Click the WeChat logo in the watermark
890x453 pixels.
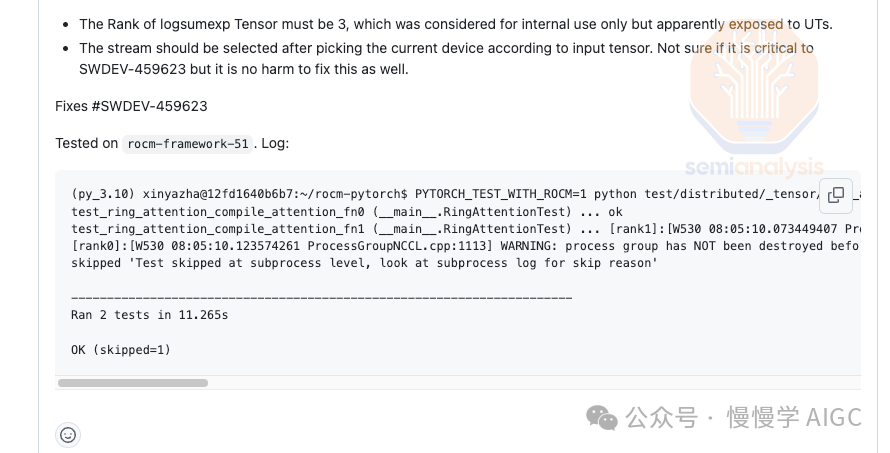(x=602, y=416)
